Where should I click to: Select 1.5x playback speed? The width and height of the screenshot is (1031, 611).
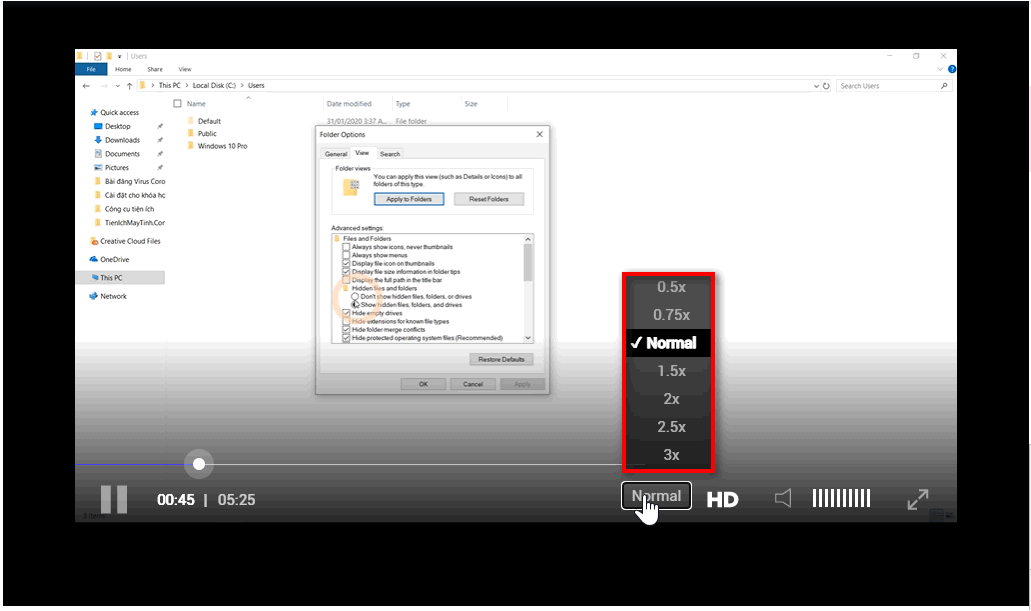[x=671, y=371]
